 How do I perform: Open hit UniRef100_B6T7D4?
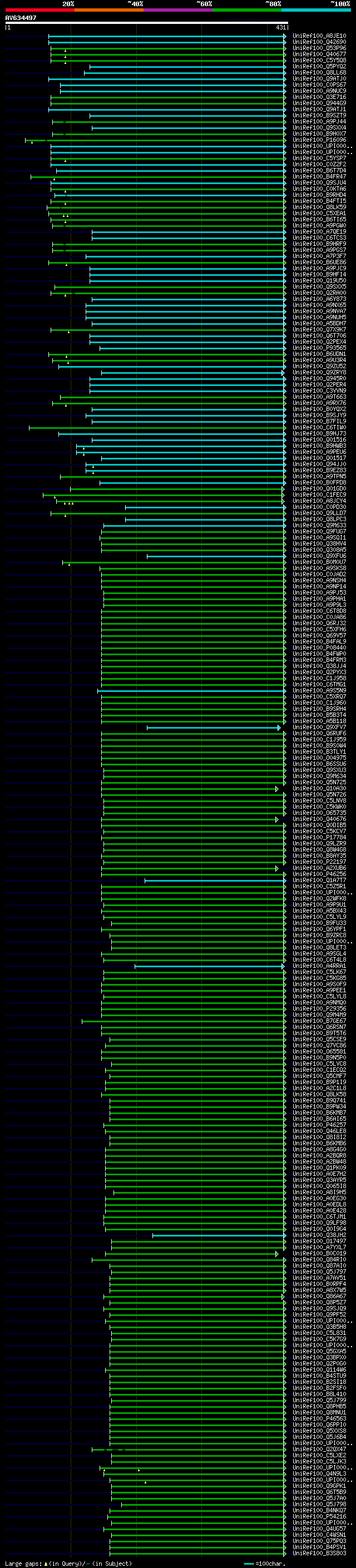(x=319, y=170)
